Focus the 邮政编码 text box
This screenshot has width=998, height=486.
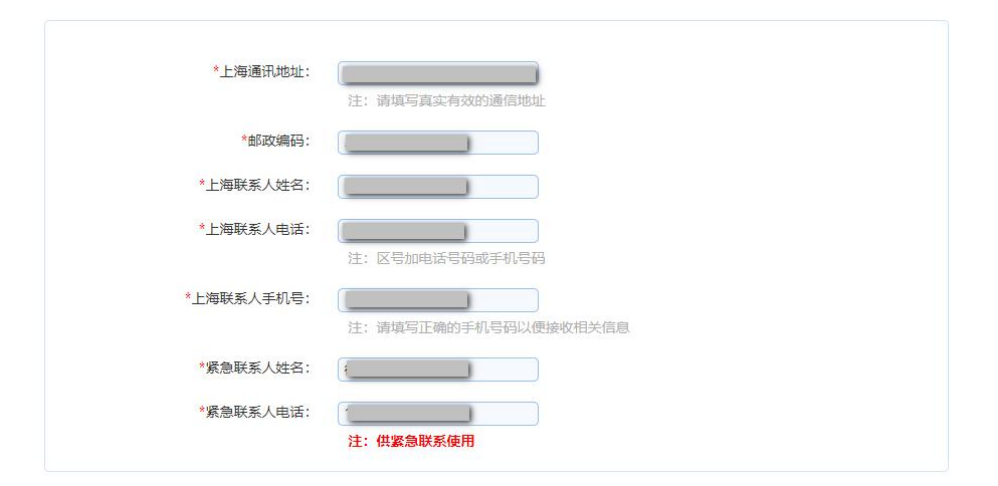[x=438, y=143]
